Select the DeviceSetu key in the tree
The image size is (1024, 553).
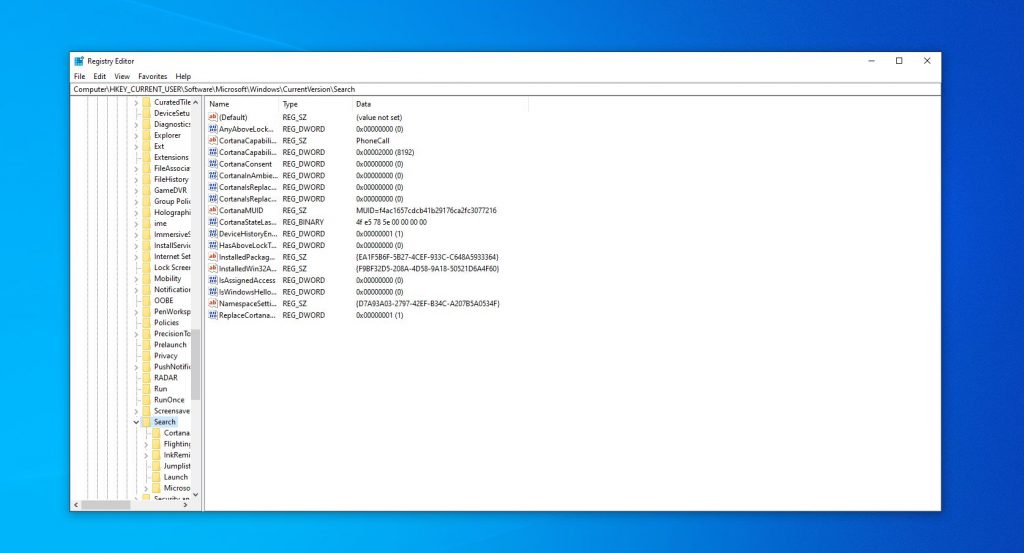pos(171,113)
